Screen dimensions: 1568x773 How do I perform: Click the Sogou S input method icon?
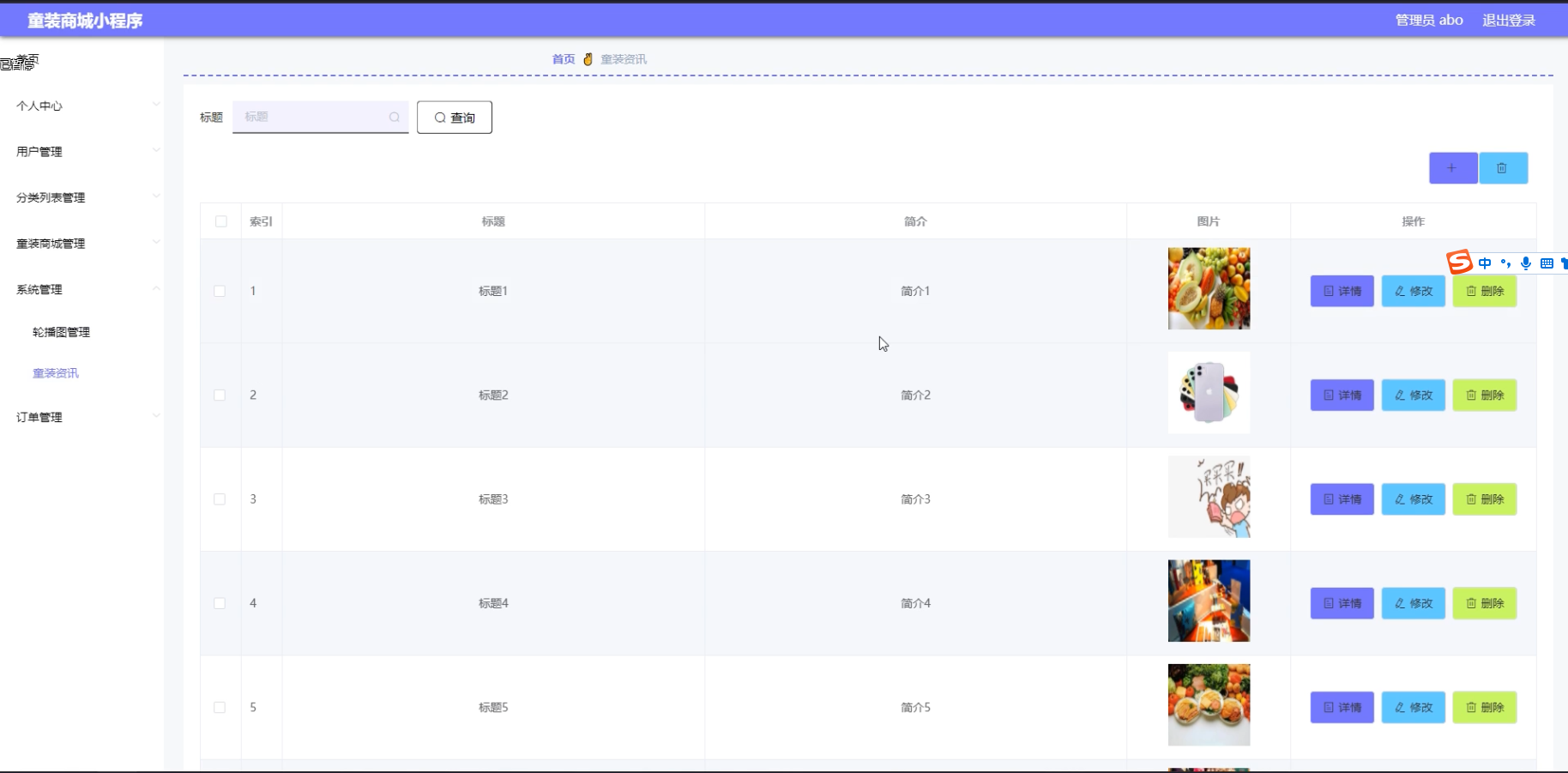tap(1459, 262)
